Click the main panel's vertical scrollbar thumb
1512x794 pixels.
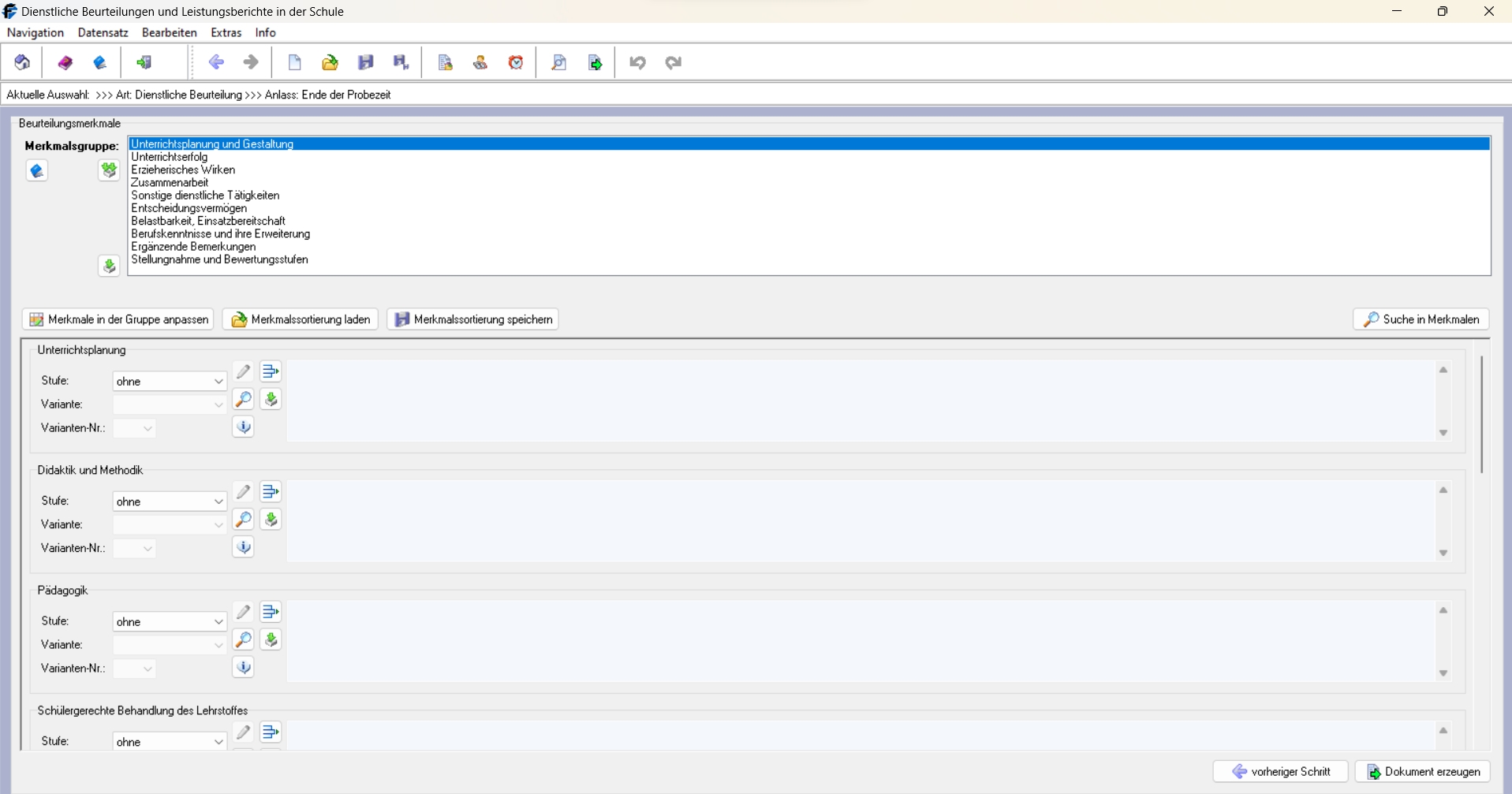1482,414
